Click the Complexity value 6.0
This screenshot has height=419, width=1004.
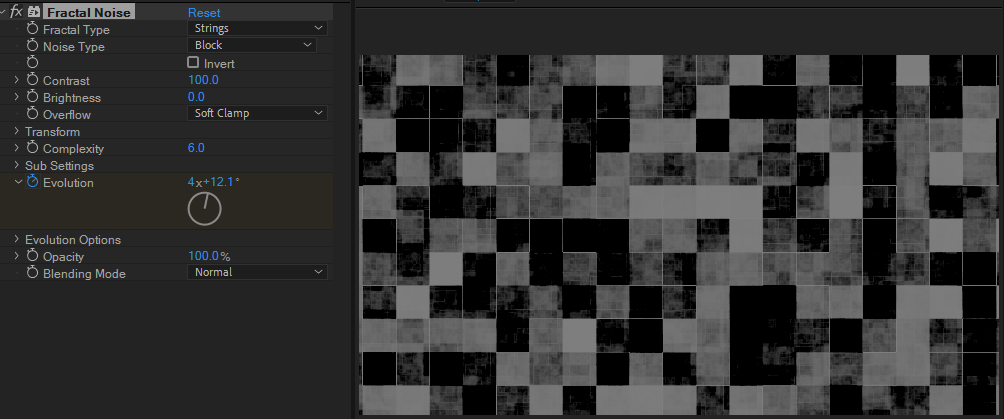(196, 148)
